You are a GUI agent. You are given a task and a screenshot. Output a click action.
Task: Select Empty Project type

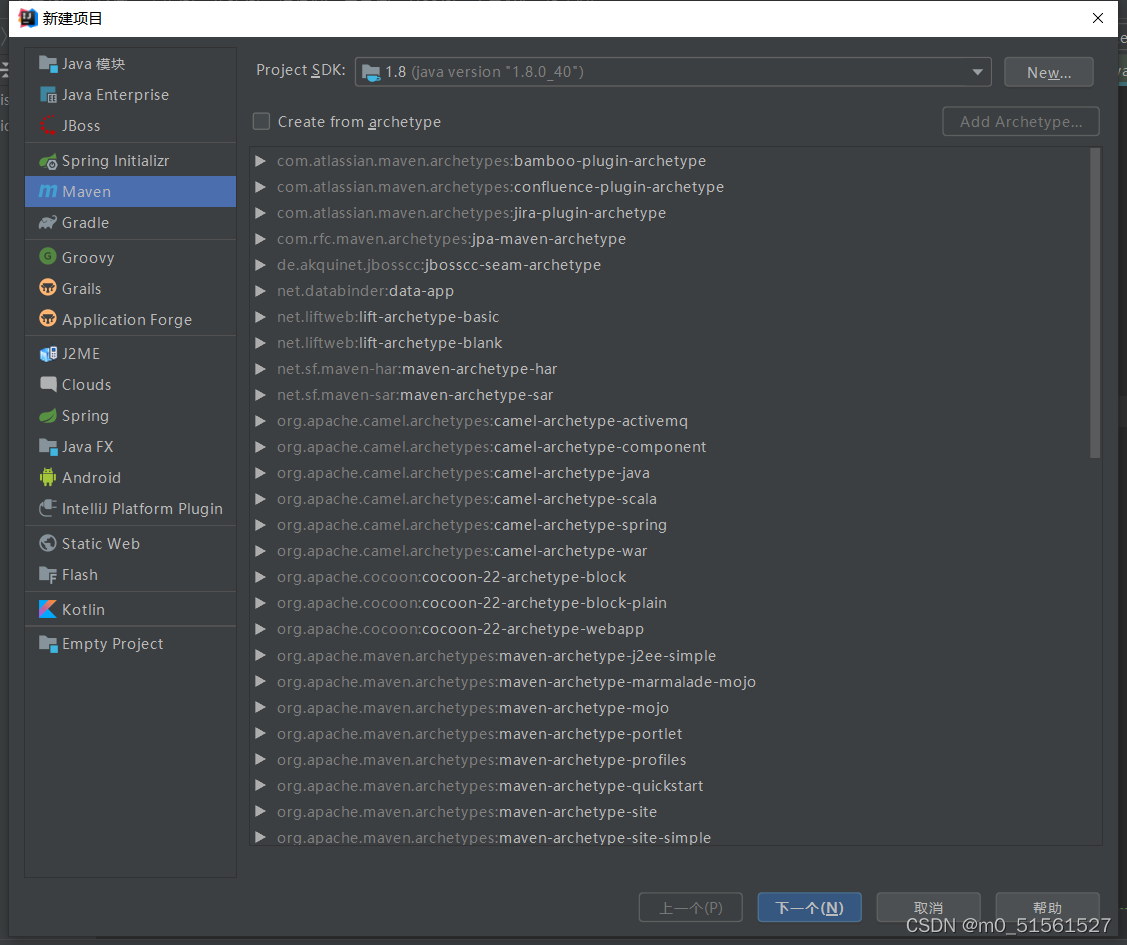coord(130,644)
